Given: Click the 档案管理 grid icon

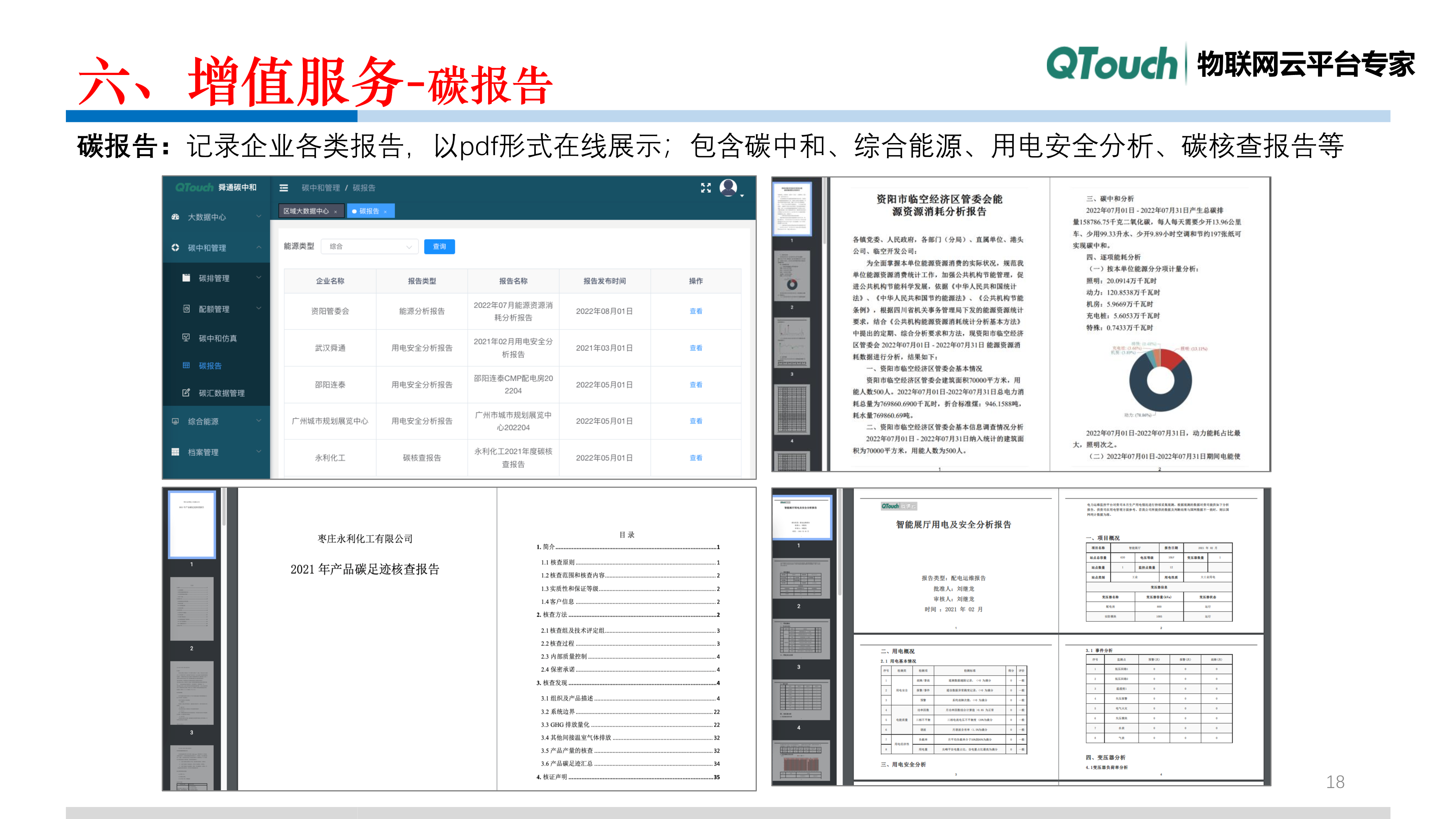Looking at the screenshot, I should point(175,451).
